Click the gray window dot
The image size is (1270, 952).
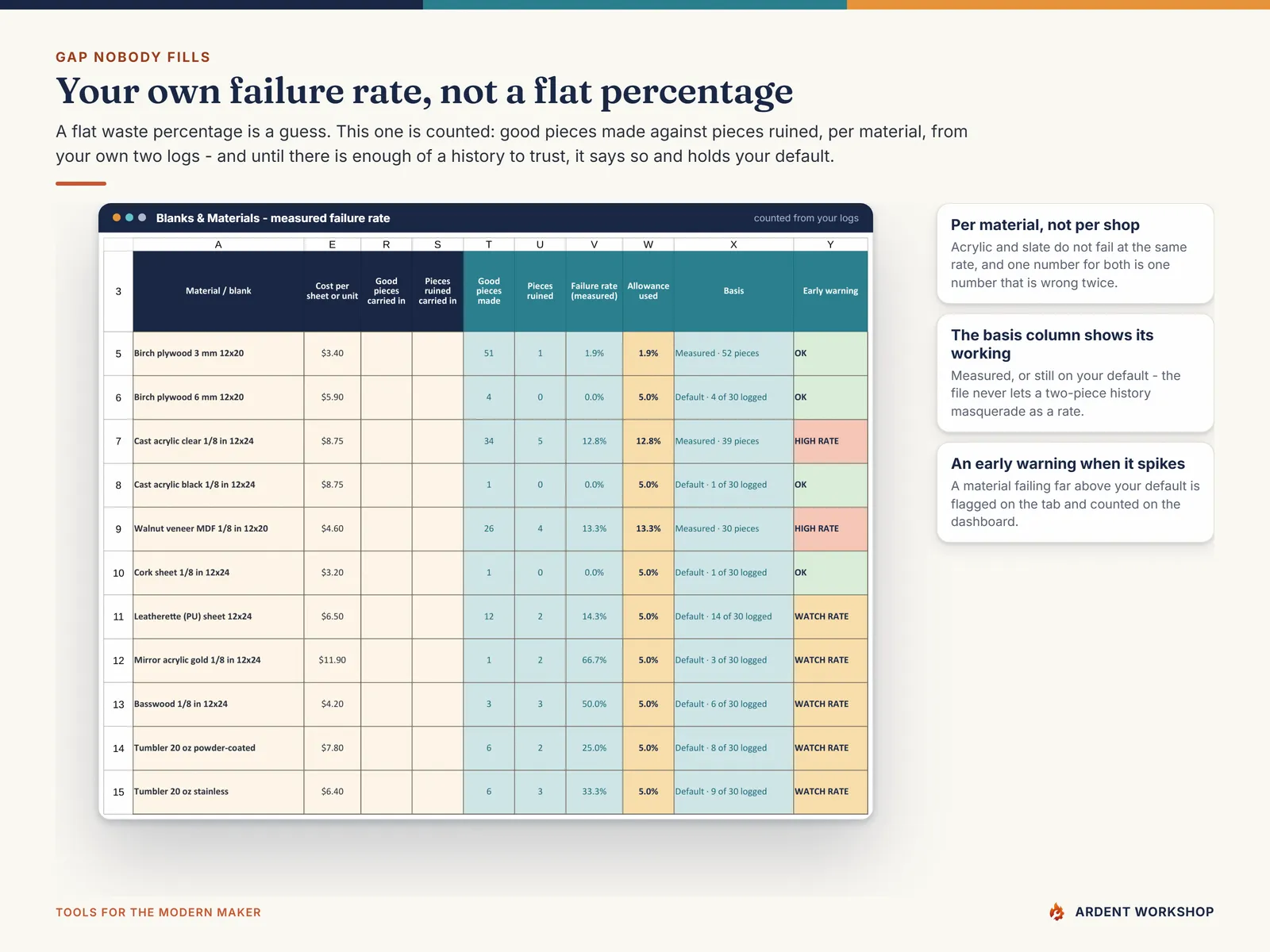tap(142, 217)
